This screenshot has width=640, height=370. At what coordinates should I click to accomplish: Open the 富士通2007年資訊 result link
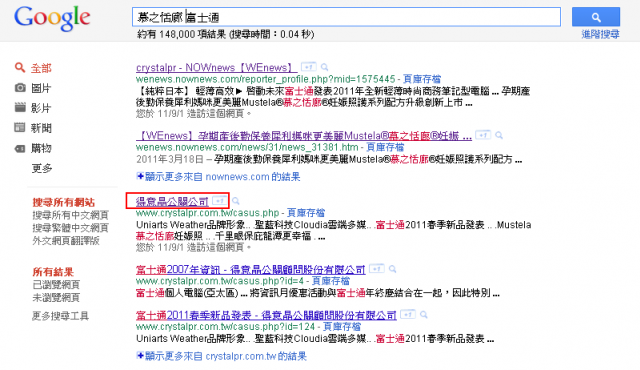(250, 270)
